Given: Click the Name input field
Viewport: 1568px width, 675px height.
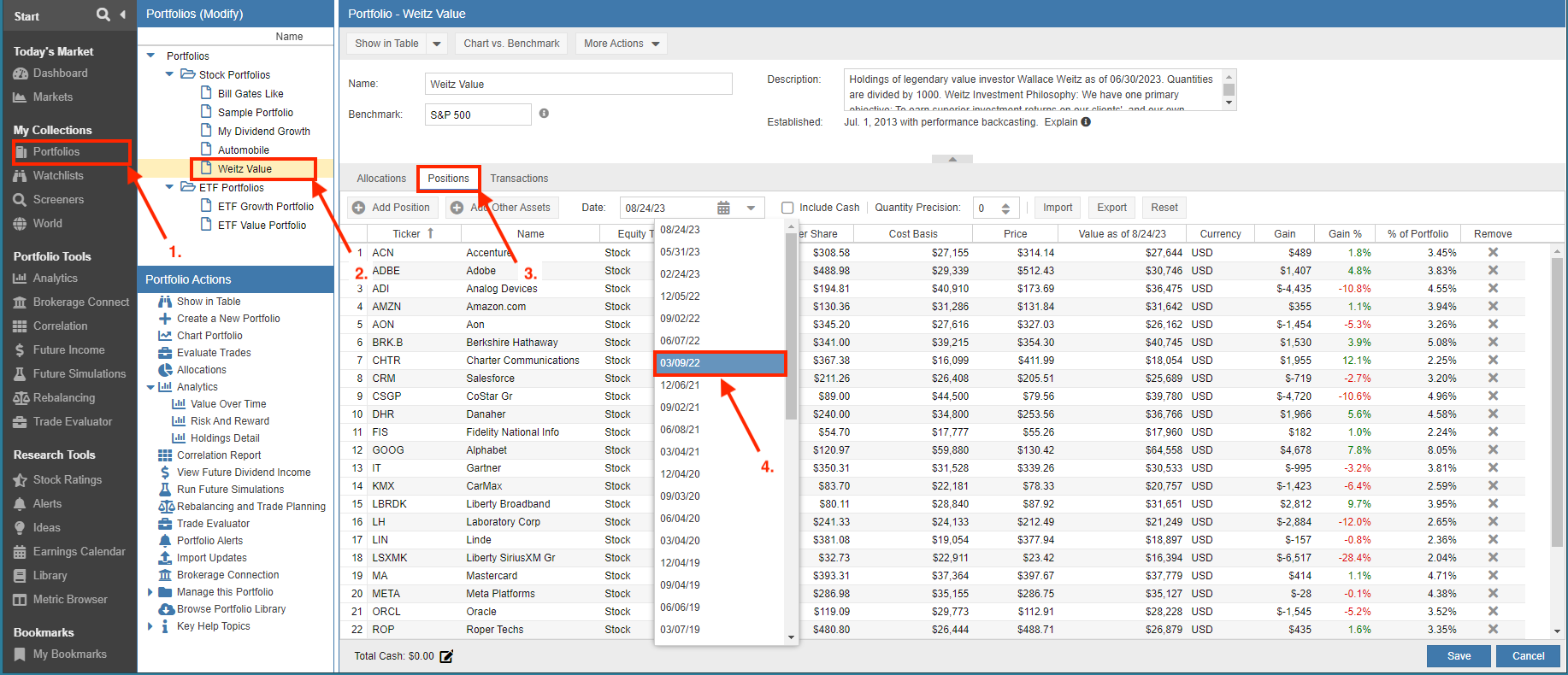Looking at the screenshot, I should [578, 84].
